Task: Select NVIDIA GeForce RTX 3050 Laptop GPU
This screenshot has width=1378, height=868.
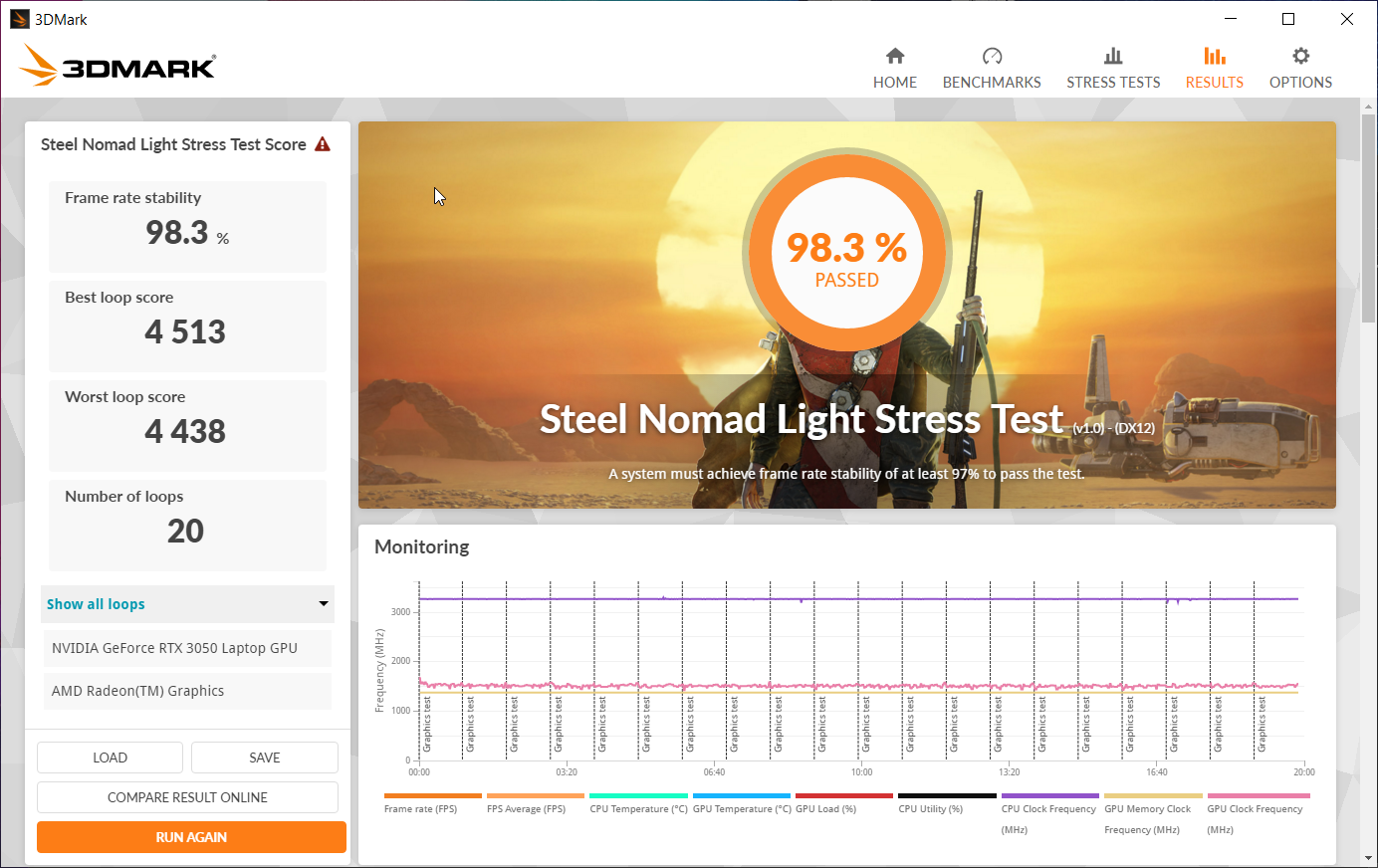Action: pos(187,648)
